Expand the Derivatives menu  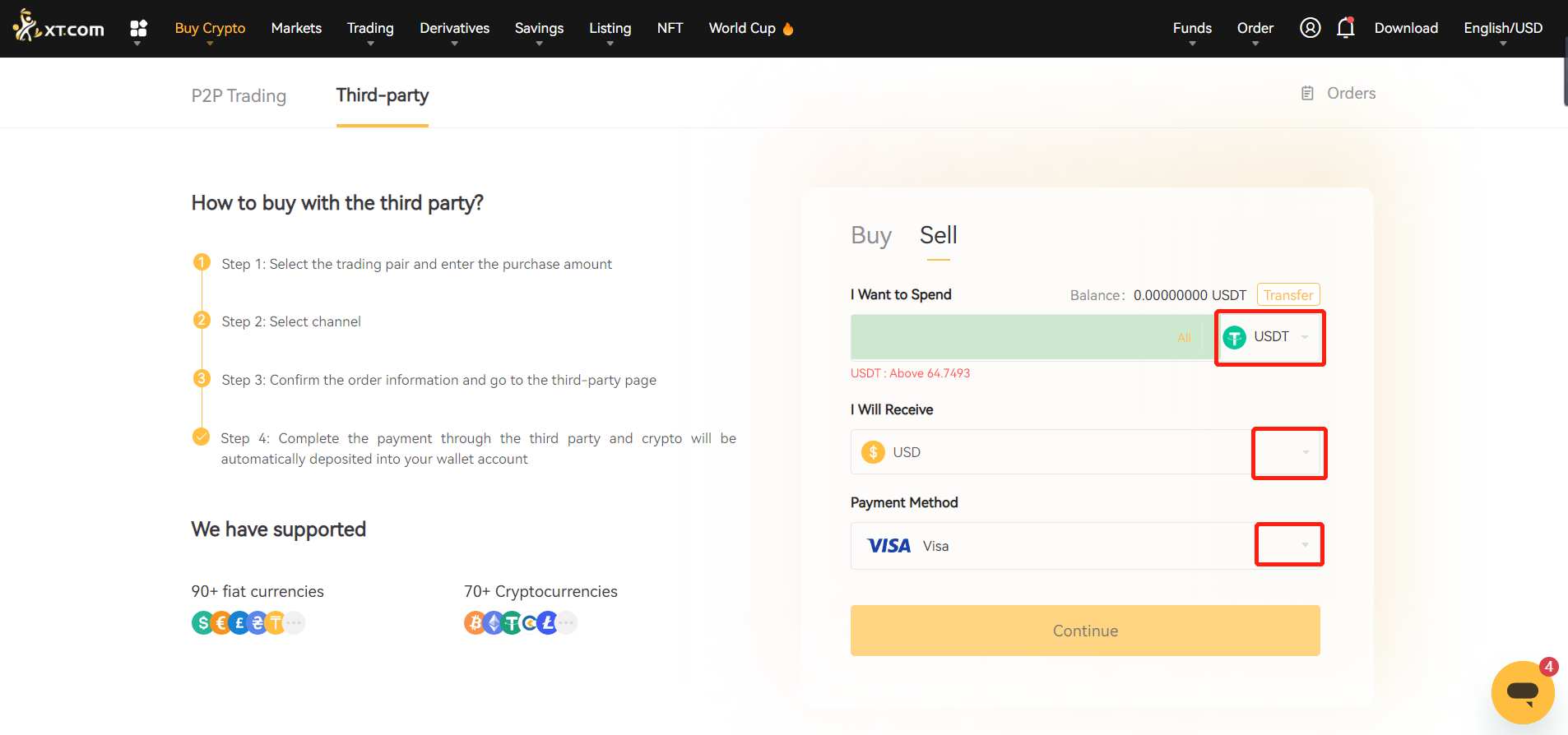click(x=454, y=29)
